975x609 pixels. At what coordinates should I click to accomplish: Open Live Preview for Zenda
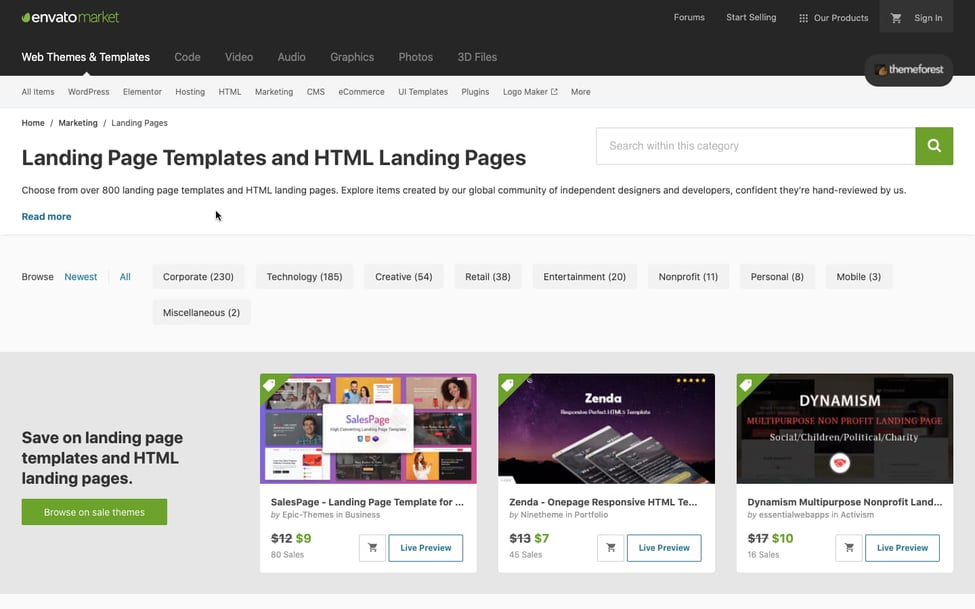point(664,548)
